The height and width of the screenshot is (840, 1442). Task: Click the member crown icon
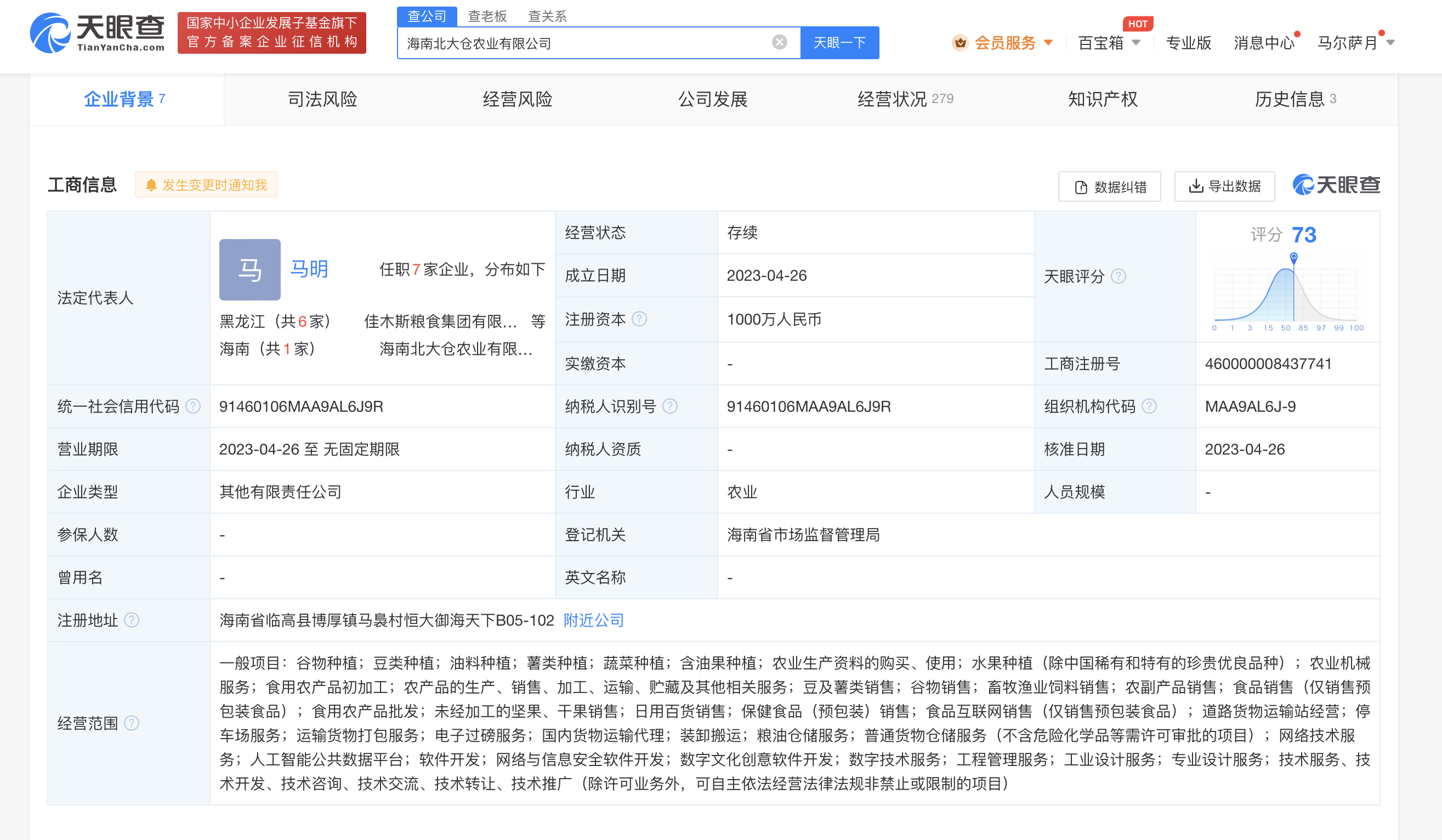coord(960,42)
